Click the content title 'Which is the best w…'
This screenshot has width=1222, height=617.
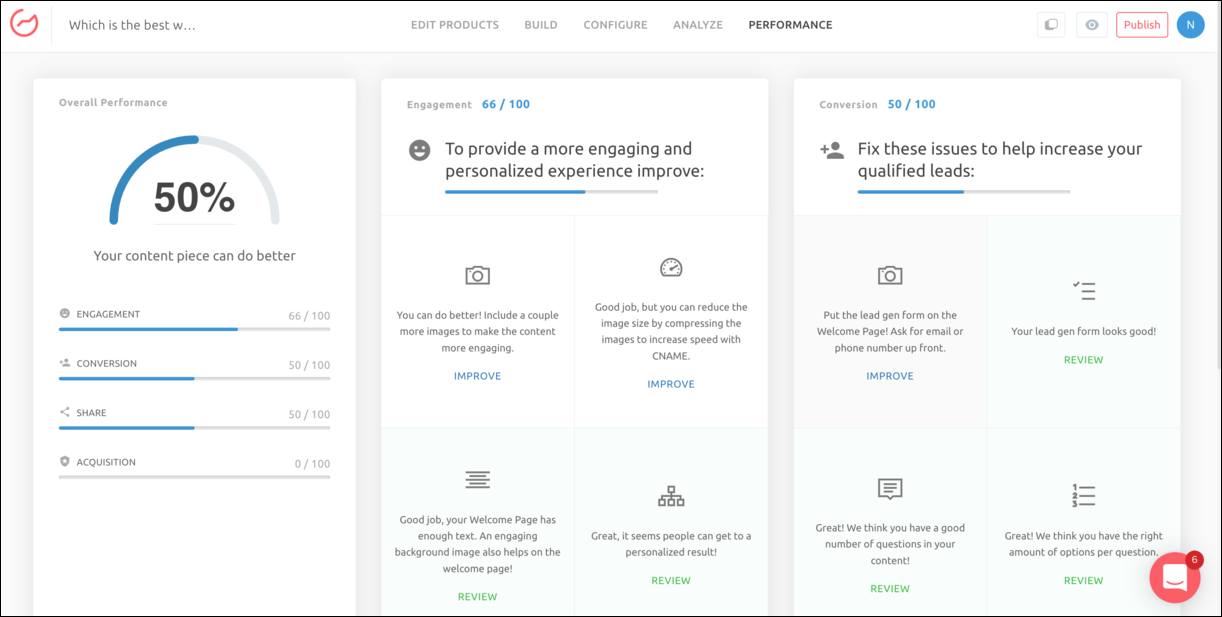coord(132,25)
